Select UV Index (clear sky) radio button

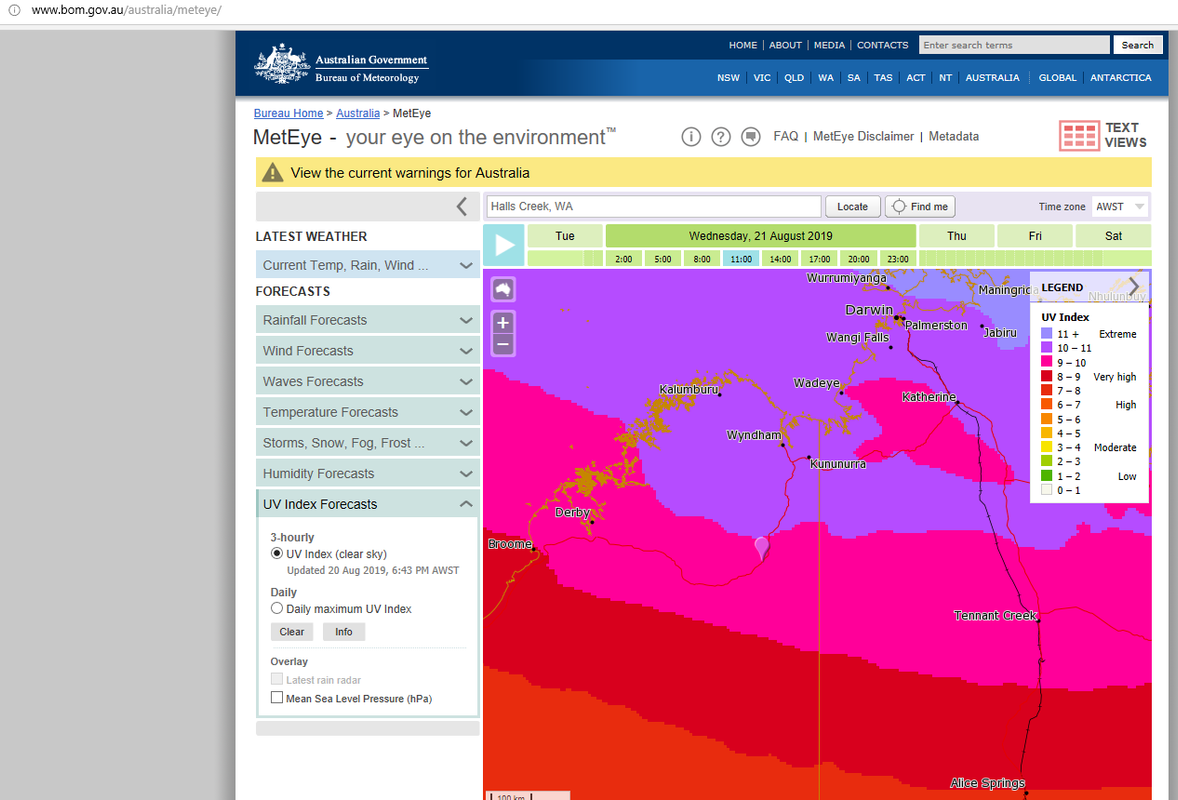click(276, 554)
